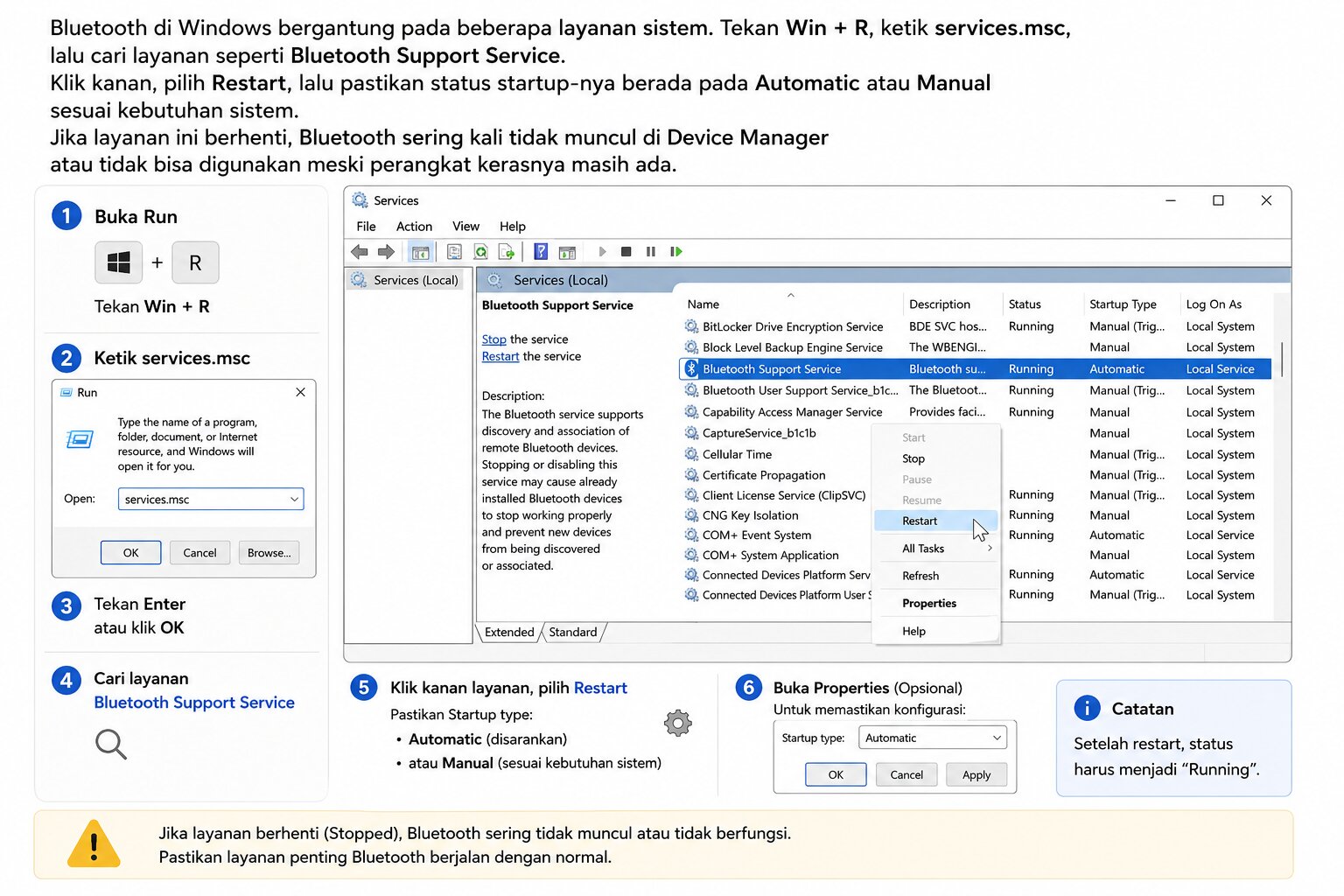Viewport: 1344px width, 896px height.
Task: Click the green Refresh icon in the toolbar
Action: click(480, 252)
